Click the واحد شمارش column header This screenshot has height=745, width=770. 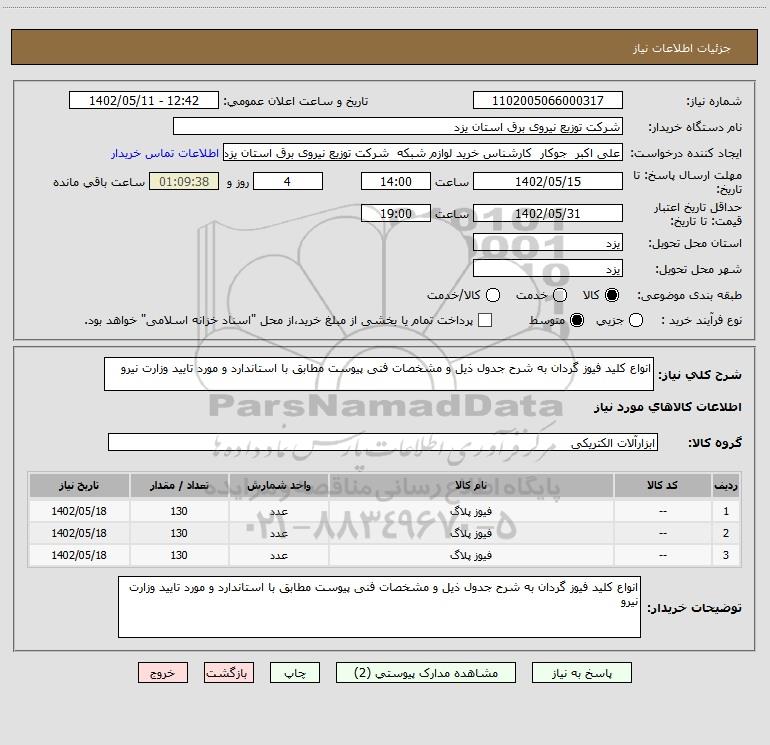click(x=278, y=485)
